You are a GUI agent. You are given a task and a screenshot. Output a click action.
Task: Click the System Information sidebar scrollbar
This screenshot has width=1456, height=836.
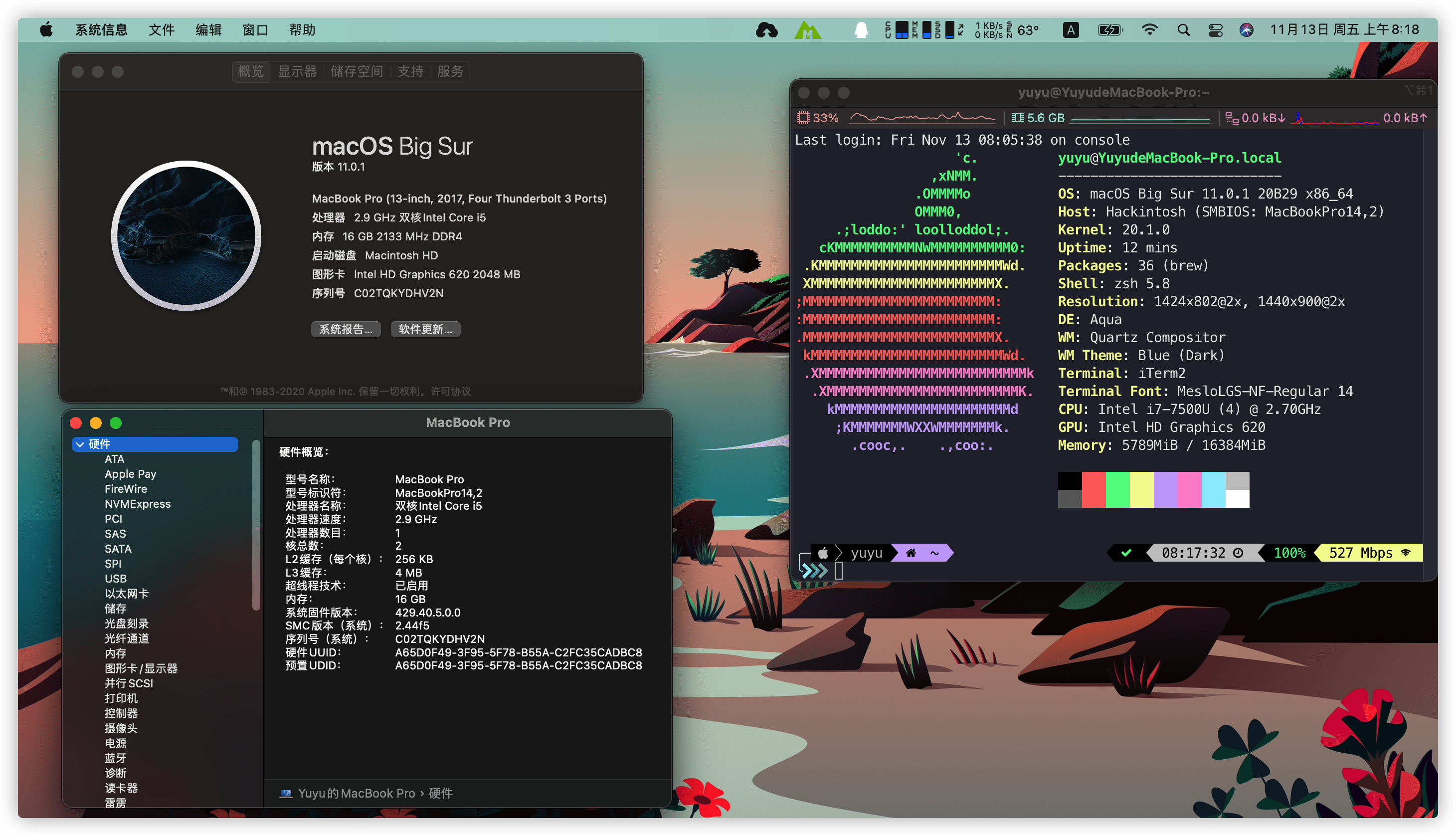pyautogui.click(x=256, y=525)
